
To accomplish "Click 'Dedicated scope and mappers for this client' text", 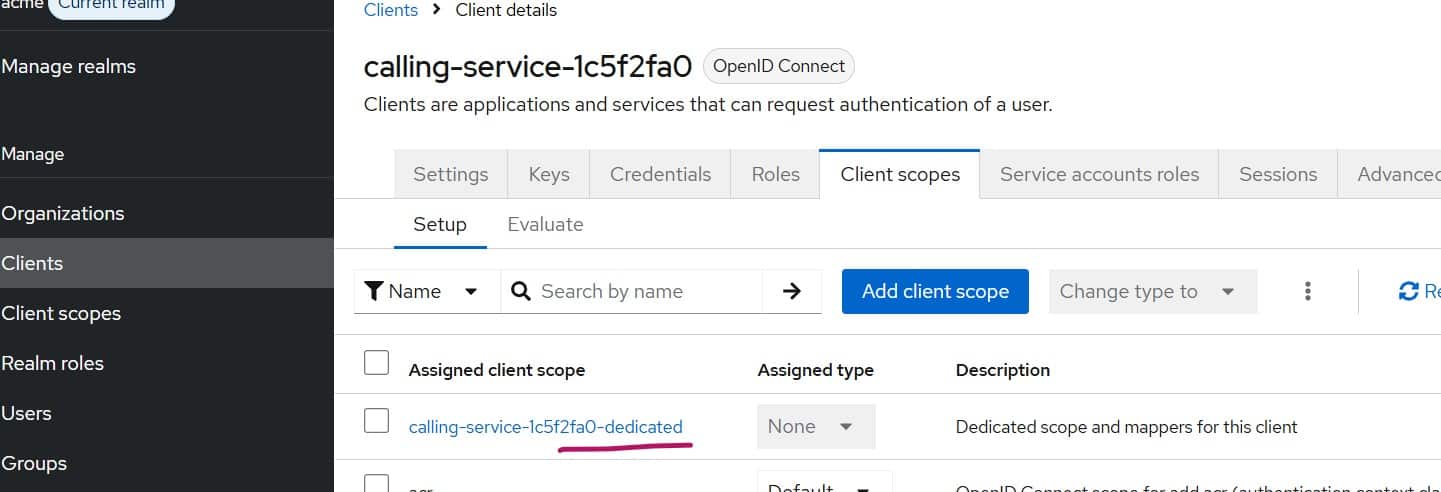I will (1127, 427).
